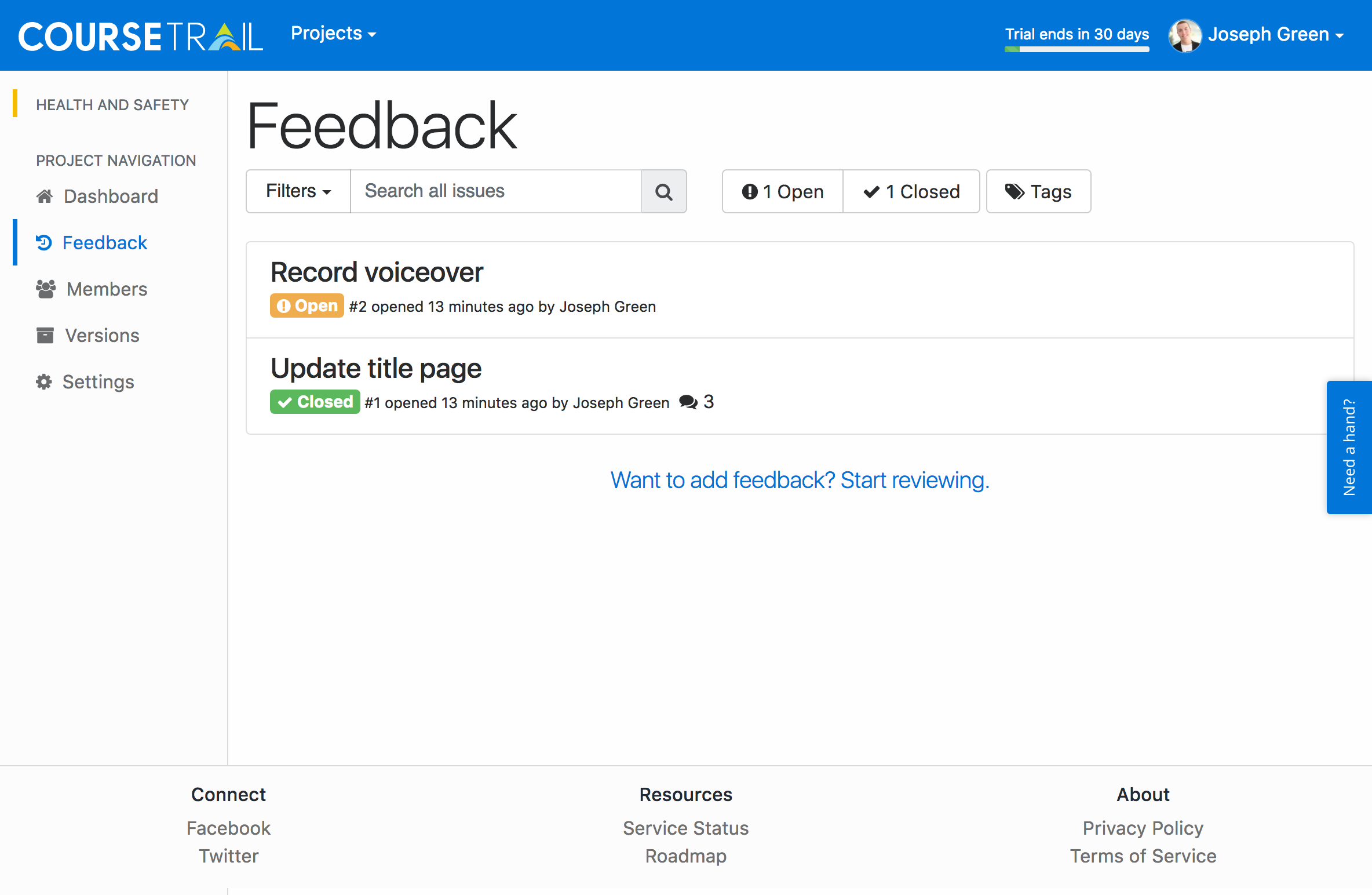Show only the 1 Open issues
The width and height of the screenshot is (1372, 895).
click(x=782, y=191)
